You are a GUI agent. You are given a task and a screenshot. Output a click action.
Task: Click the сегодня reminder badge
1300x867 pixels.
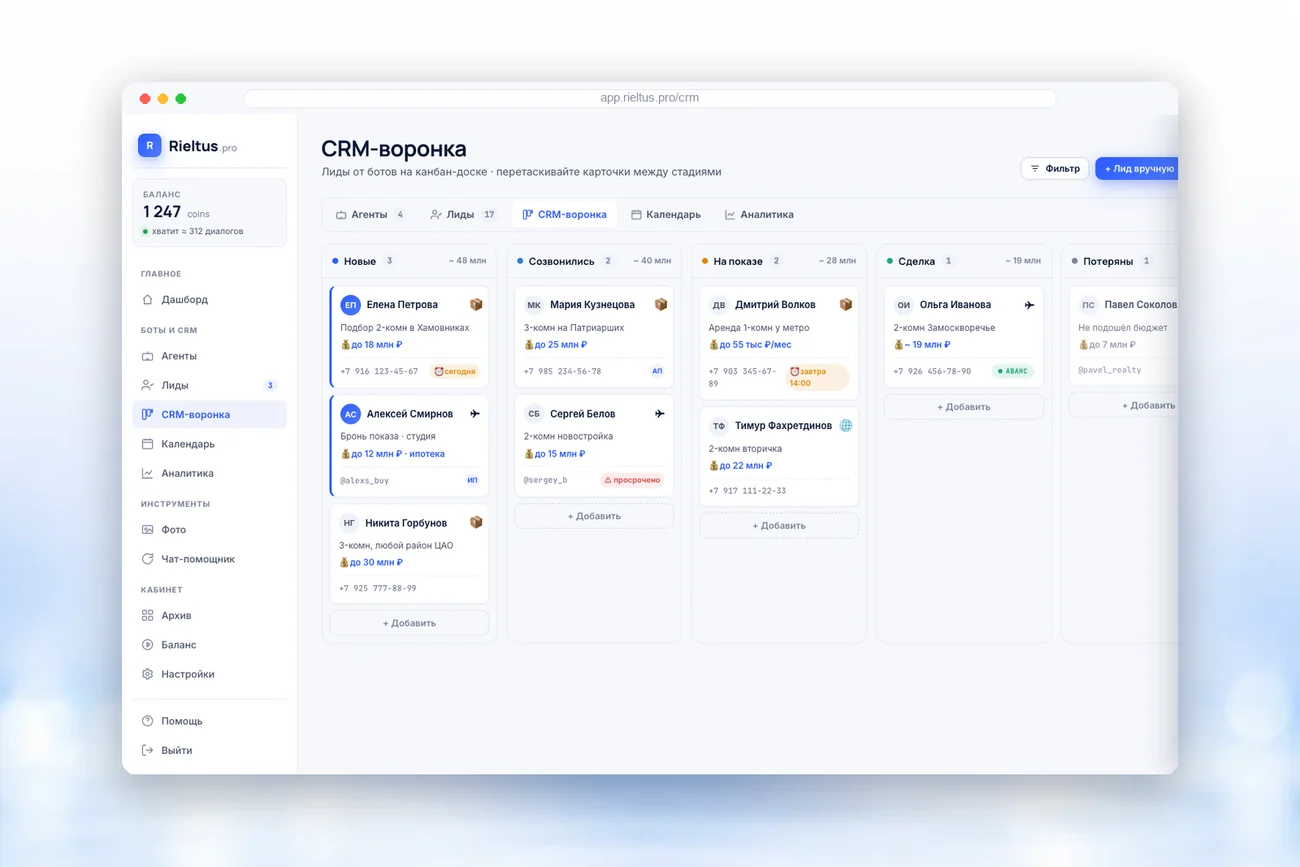point(455,371)
